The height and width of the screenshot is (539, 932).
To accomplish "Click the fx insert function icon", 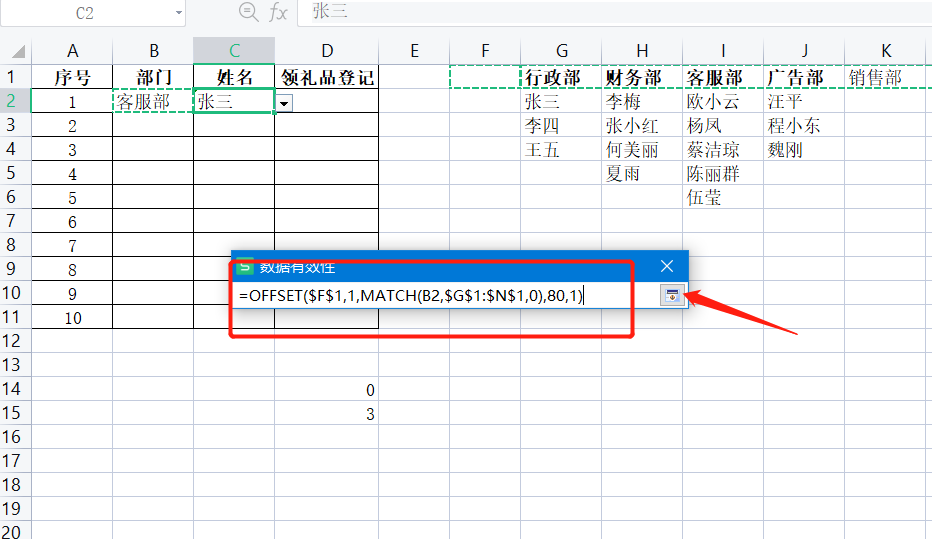I will click(278, 11).
